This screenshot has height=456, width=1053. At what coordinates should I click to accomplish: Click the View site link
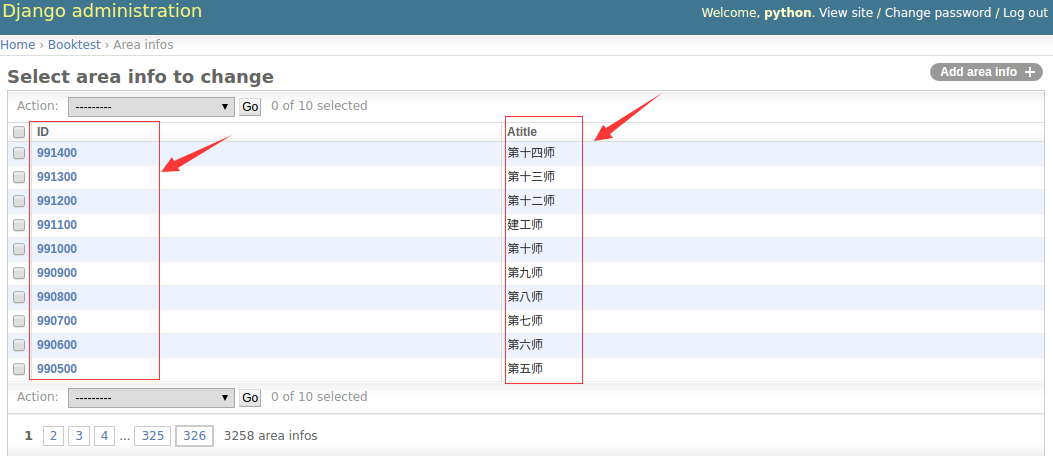click(846, 12)
